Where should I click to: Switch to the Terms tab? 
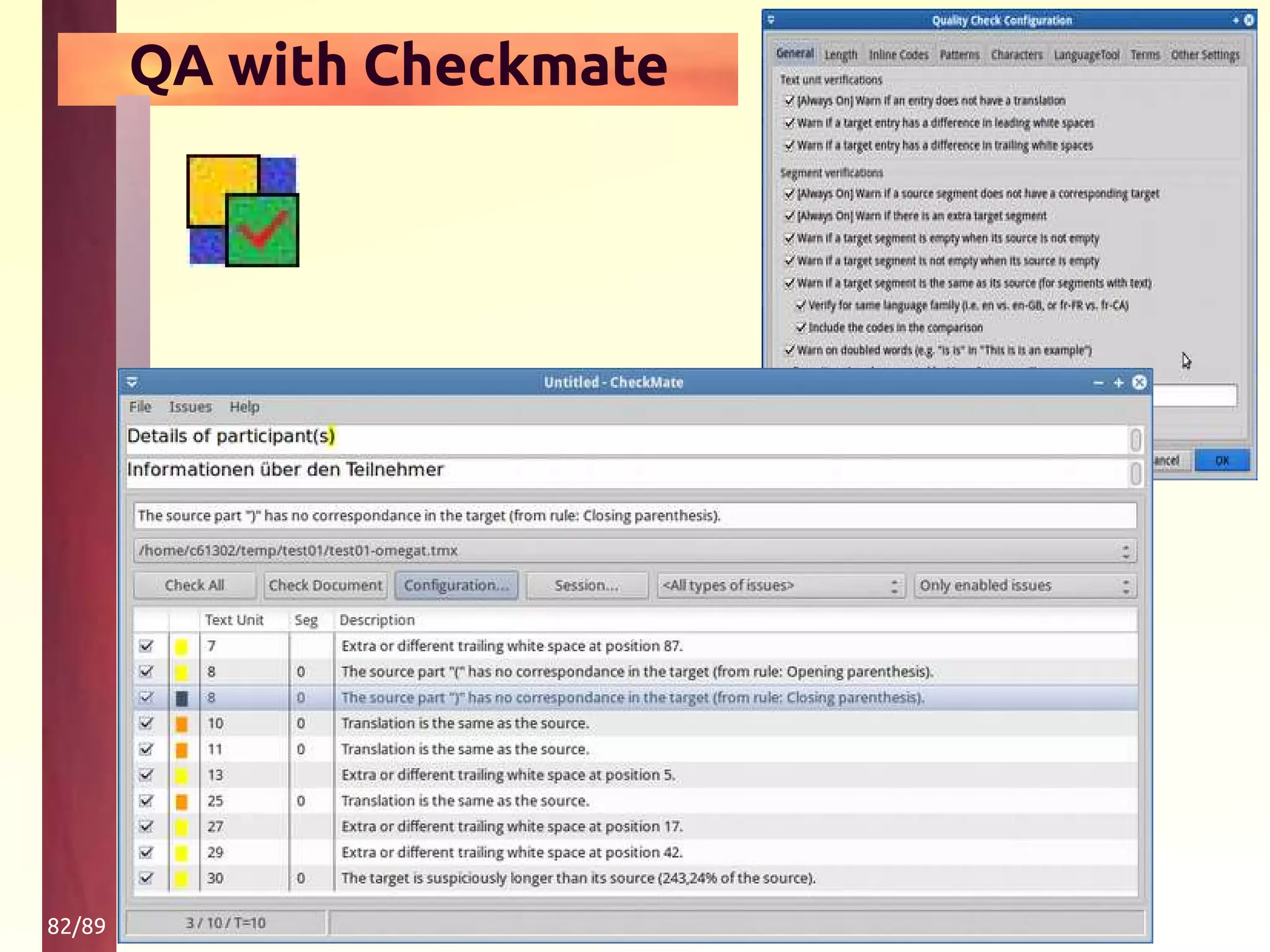point(1145,55)
